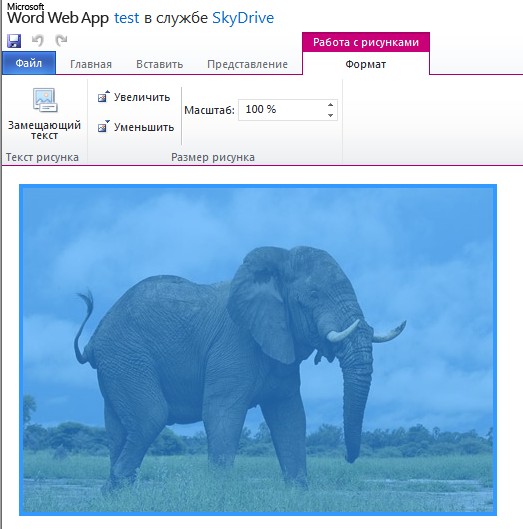Redo the last undone action

61,40
